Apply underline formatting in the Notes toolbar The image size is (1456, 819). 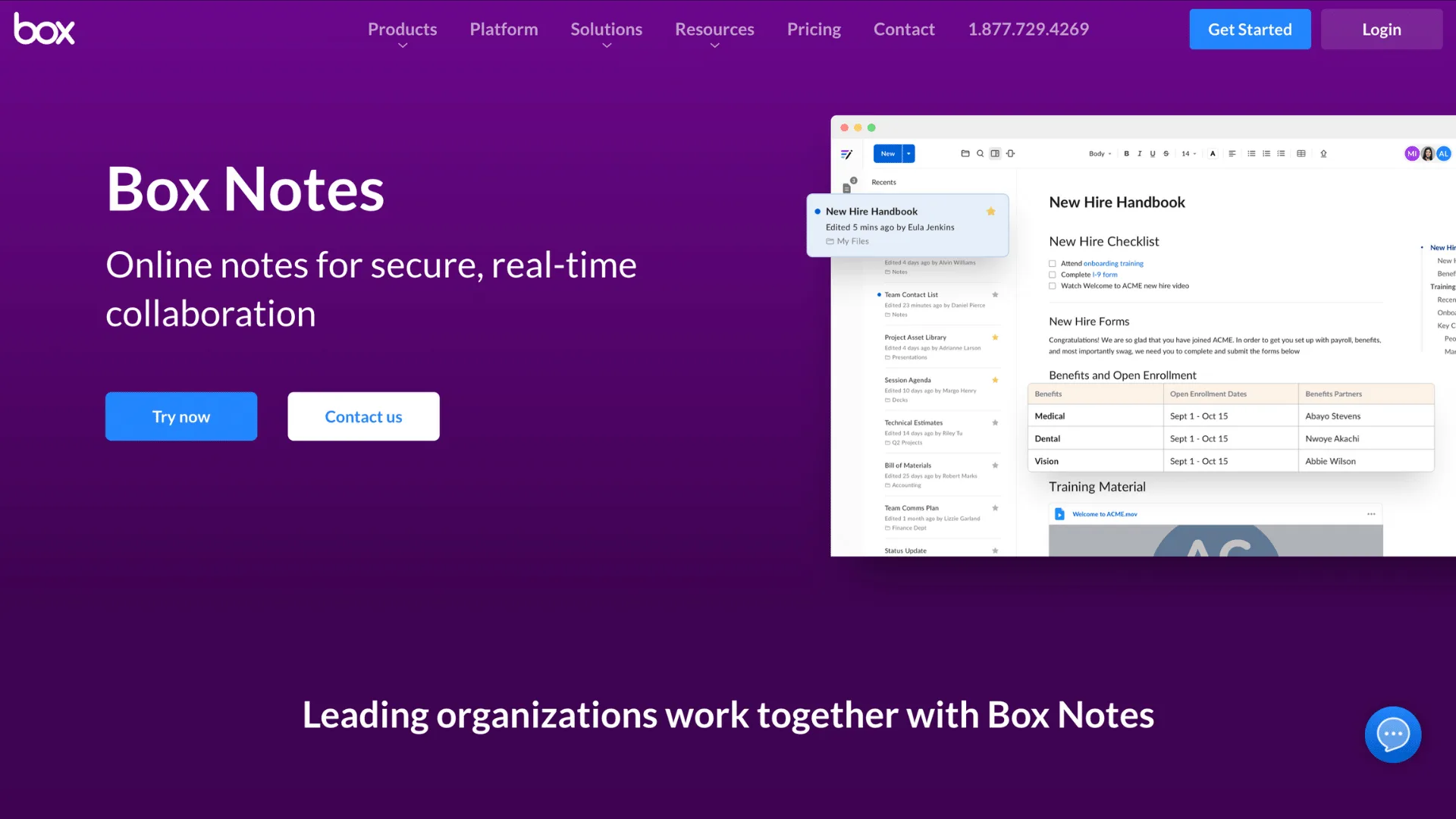point(1153,153)
